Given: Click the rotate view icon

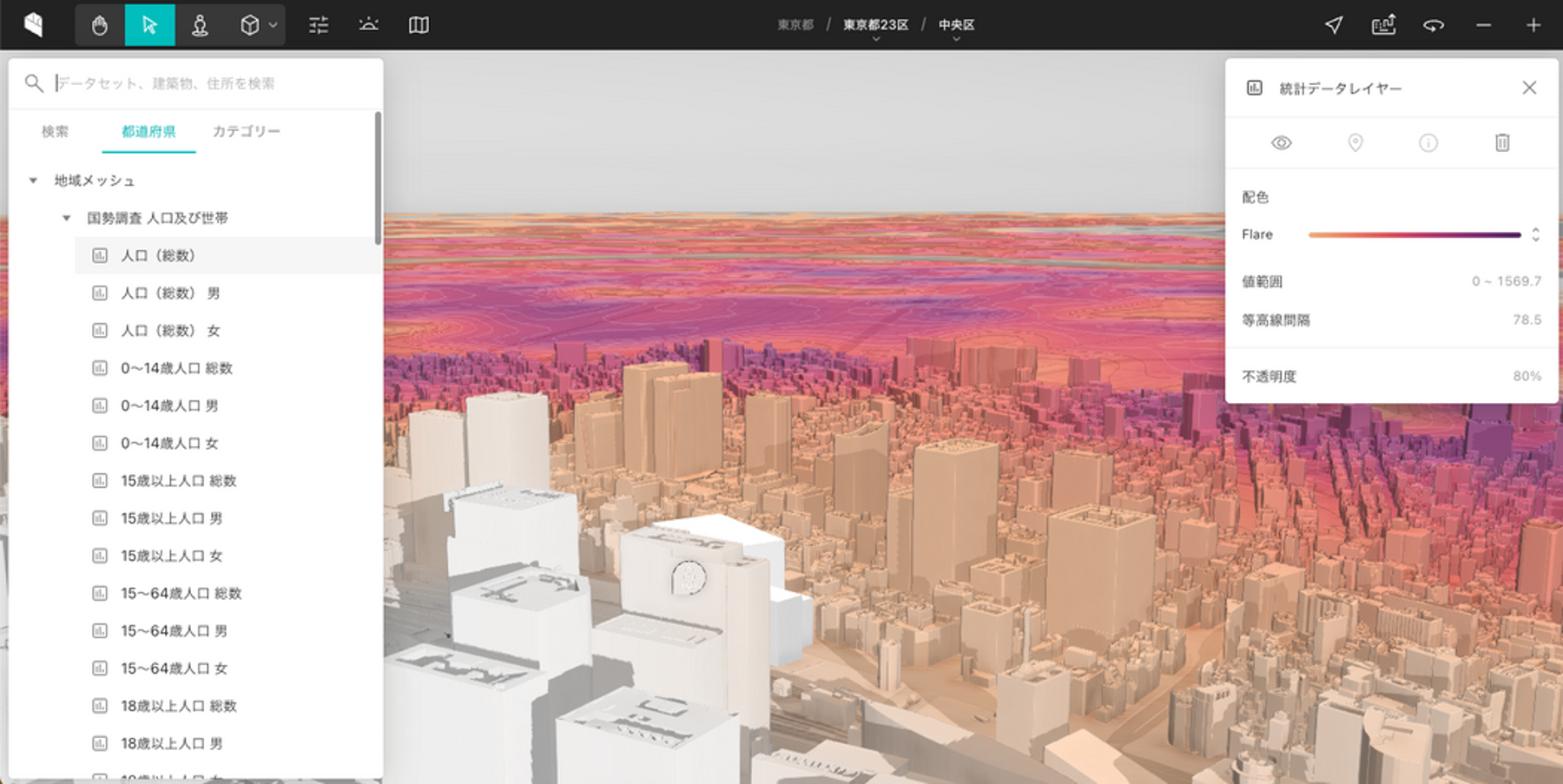Looking at the screenshot, I should (x=1434, y=25).
